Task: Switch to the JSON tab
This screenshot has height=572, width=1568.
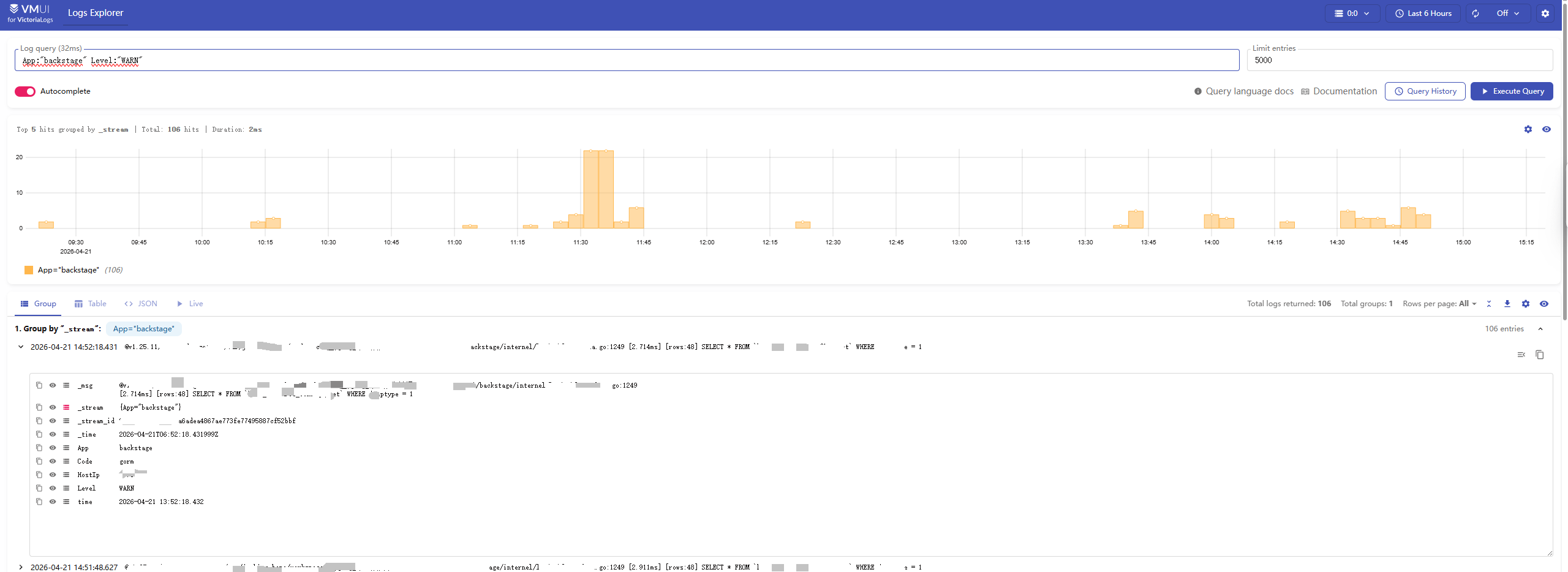Action: 141,304
